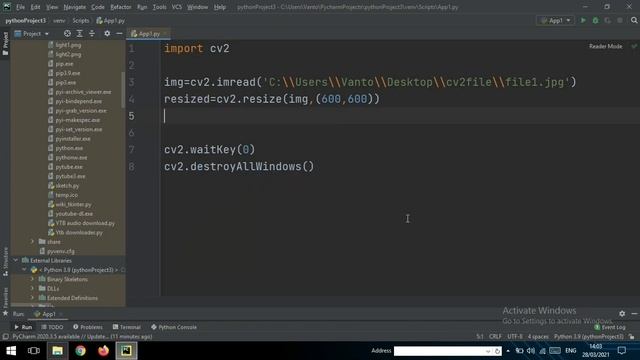The image size is (640, 360).
Task: Click the taskbar Address input field
Action: tap(439, 351)
